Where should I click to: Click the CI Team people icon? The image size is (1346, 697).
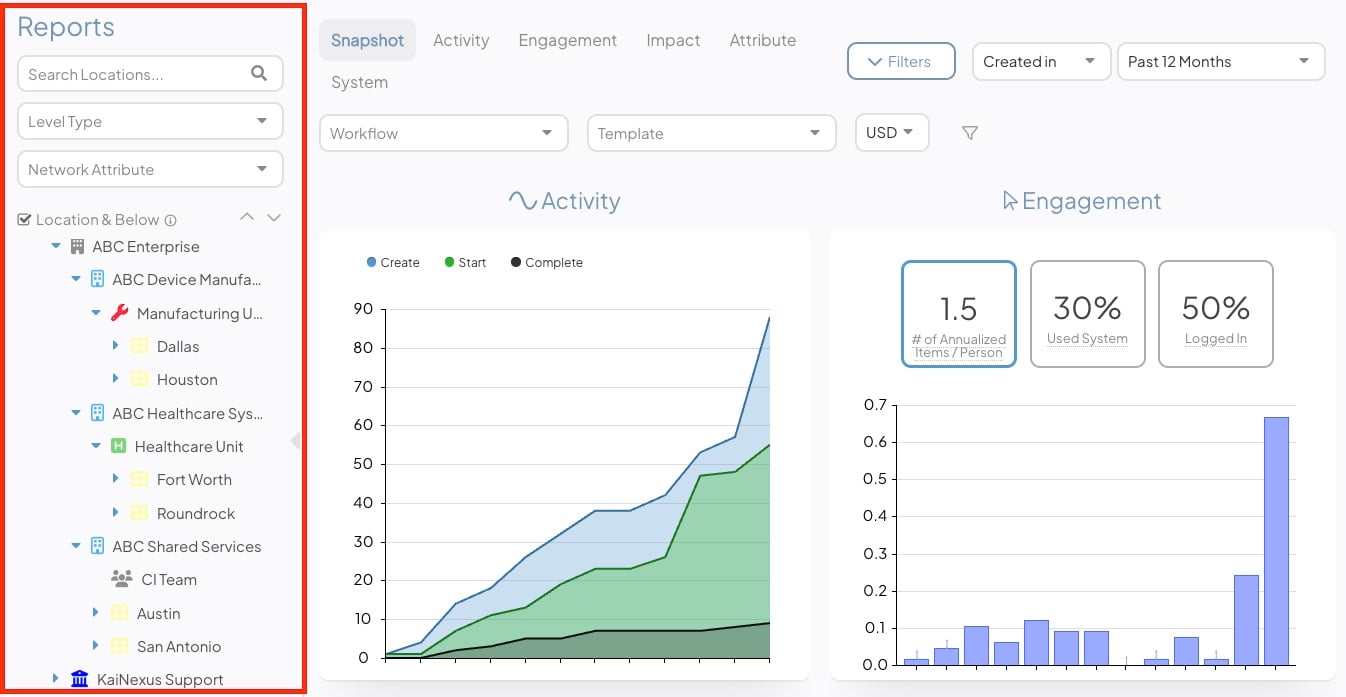pyautogui.click(x=121, y=580)
